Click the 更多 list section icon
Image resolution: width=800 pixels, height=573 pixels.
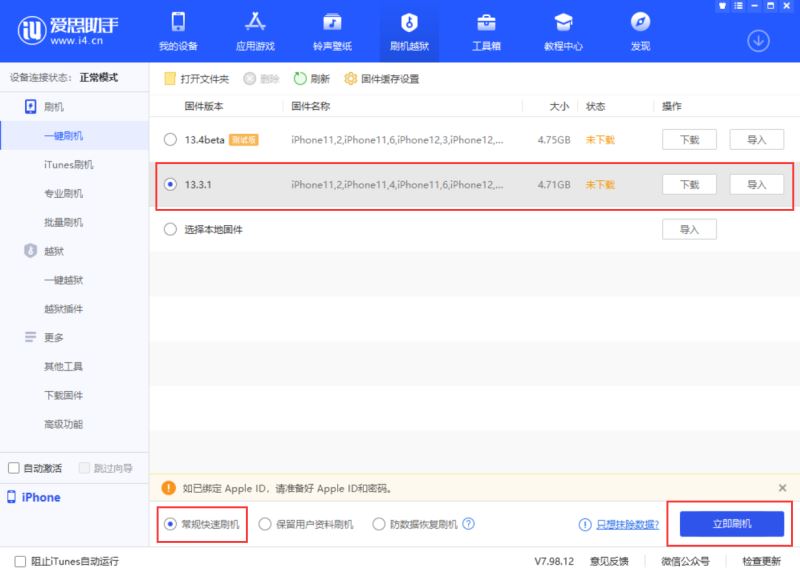click(x=31, y=337)
